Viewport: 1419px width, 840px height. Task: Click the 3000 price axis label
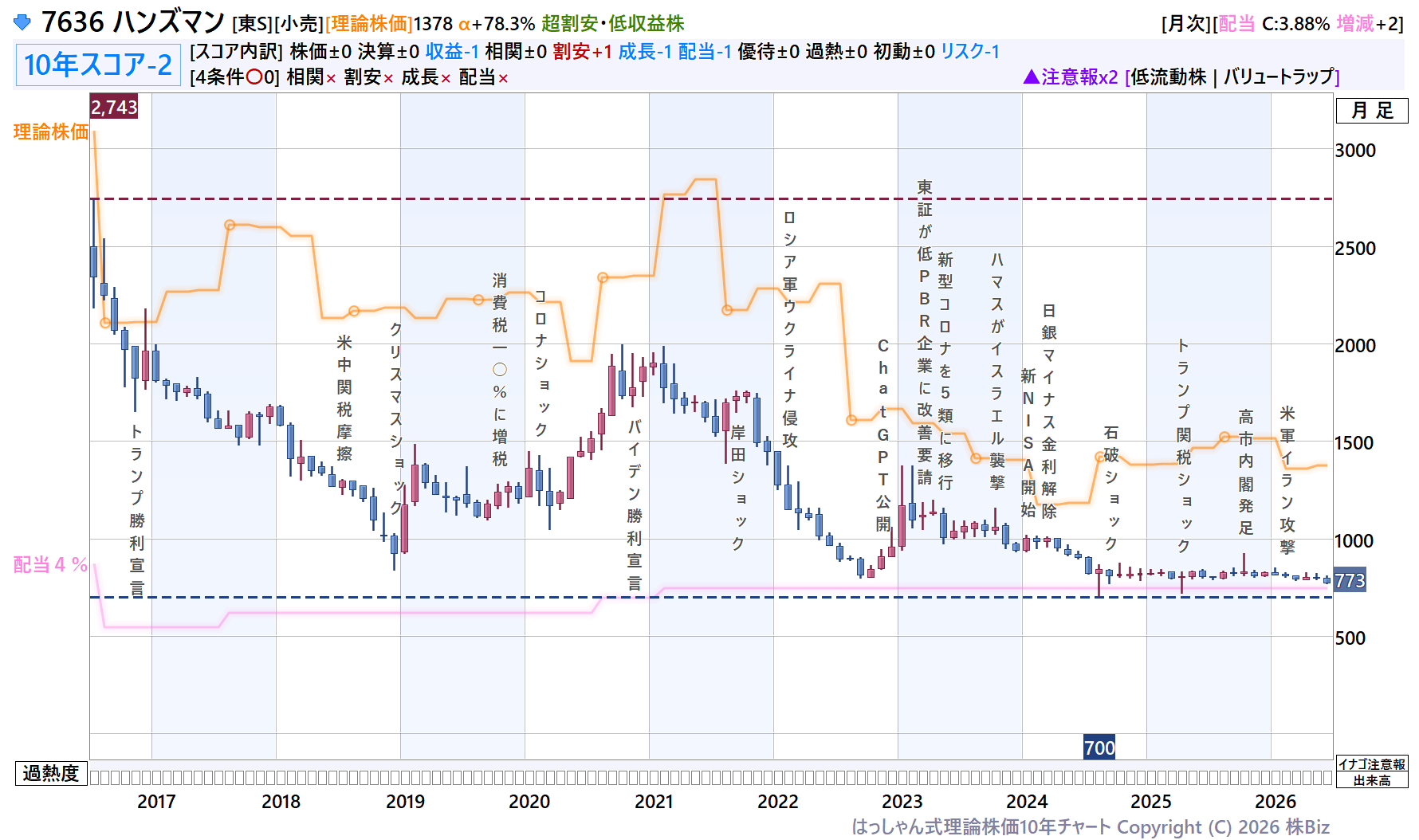coord(1356,151)
